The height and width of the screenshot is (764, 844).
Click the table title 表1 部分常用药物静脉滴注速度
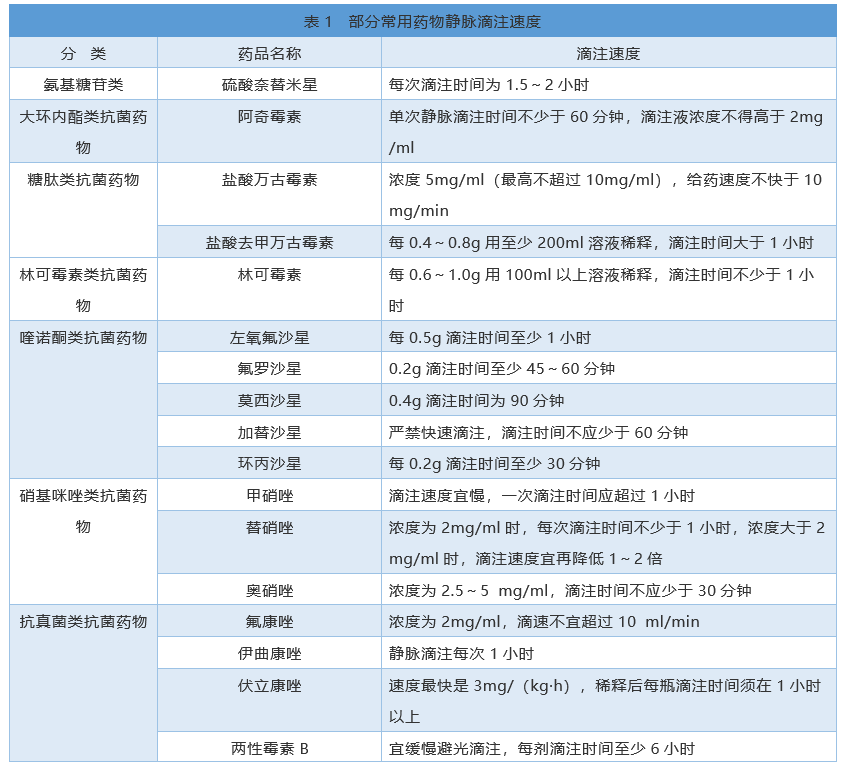pos(422,22)
